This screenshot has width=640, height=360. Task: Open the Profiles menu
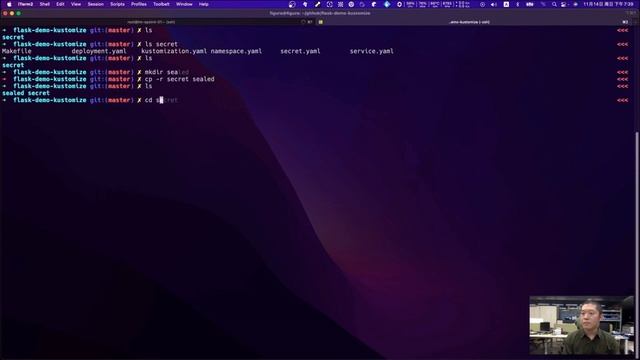pos(139,4)
